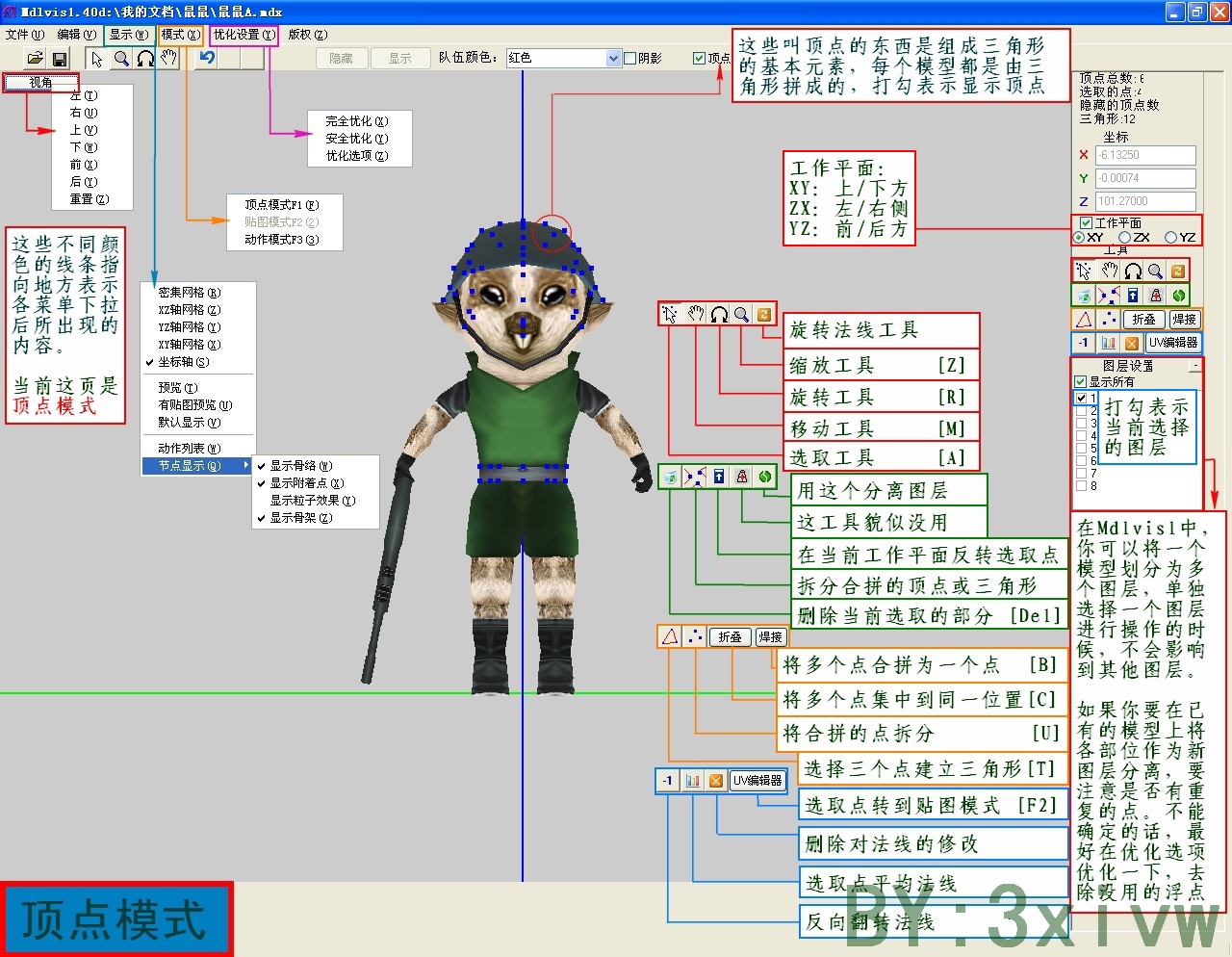This screenshot has height=957, width=1232.
Task: Select the ZX work plane radio button
Action: pos(1124,238)
